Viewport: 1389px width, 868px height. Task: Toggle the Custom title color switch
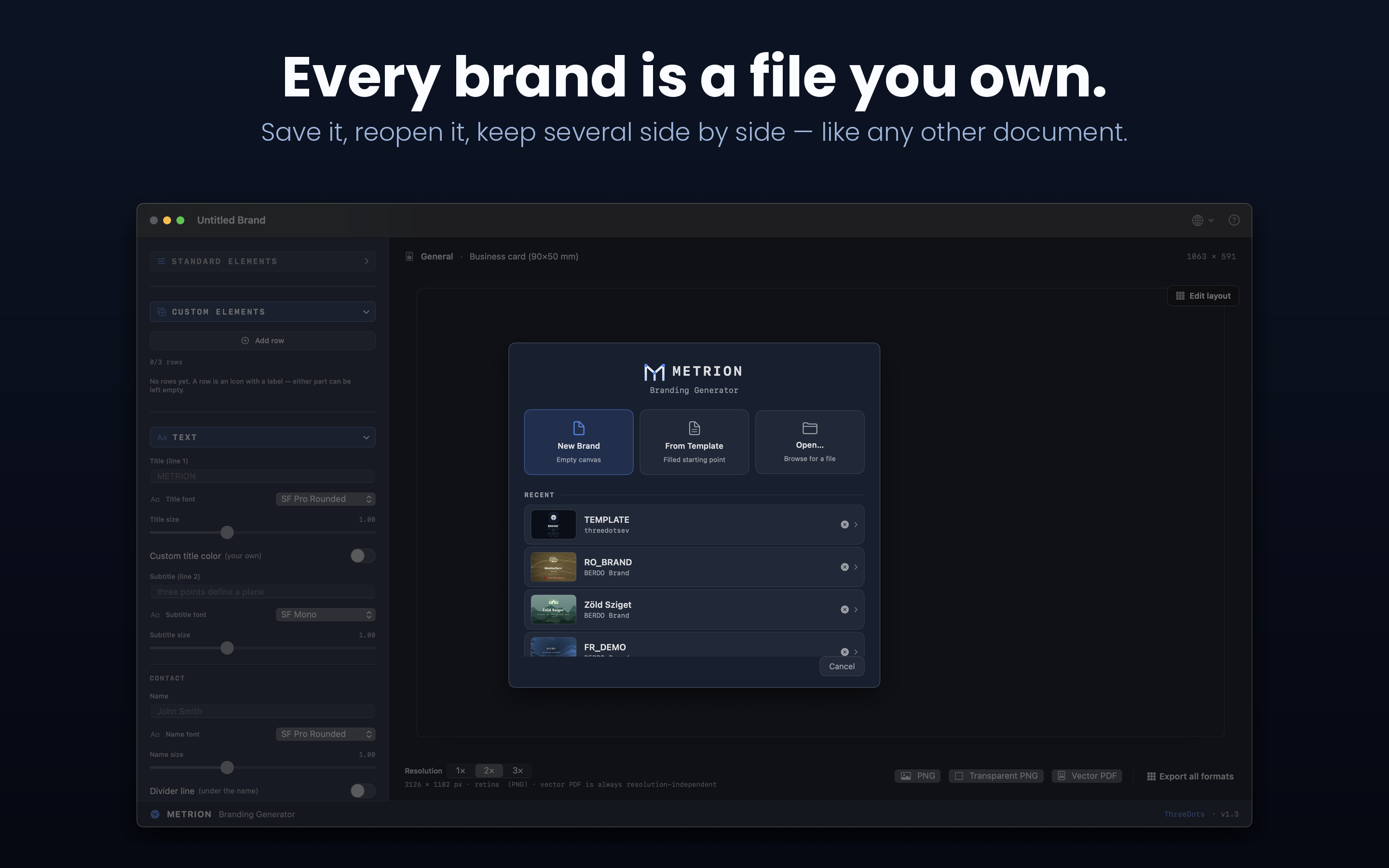coord(363,556)
